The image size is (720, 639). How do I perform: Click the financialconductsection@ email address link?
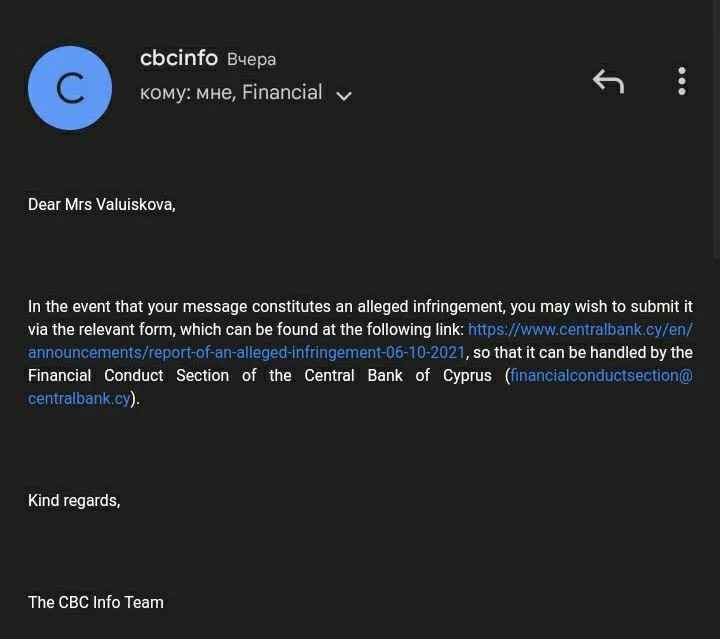(601, 376)
